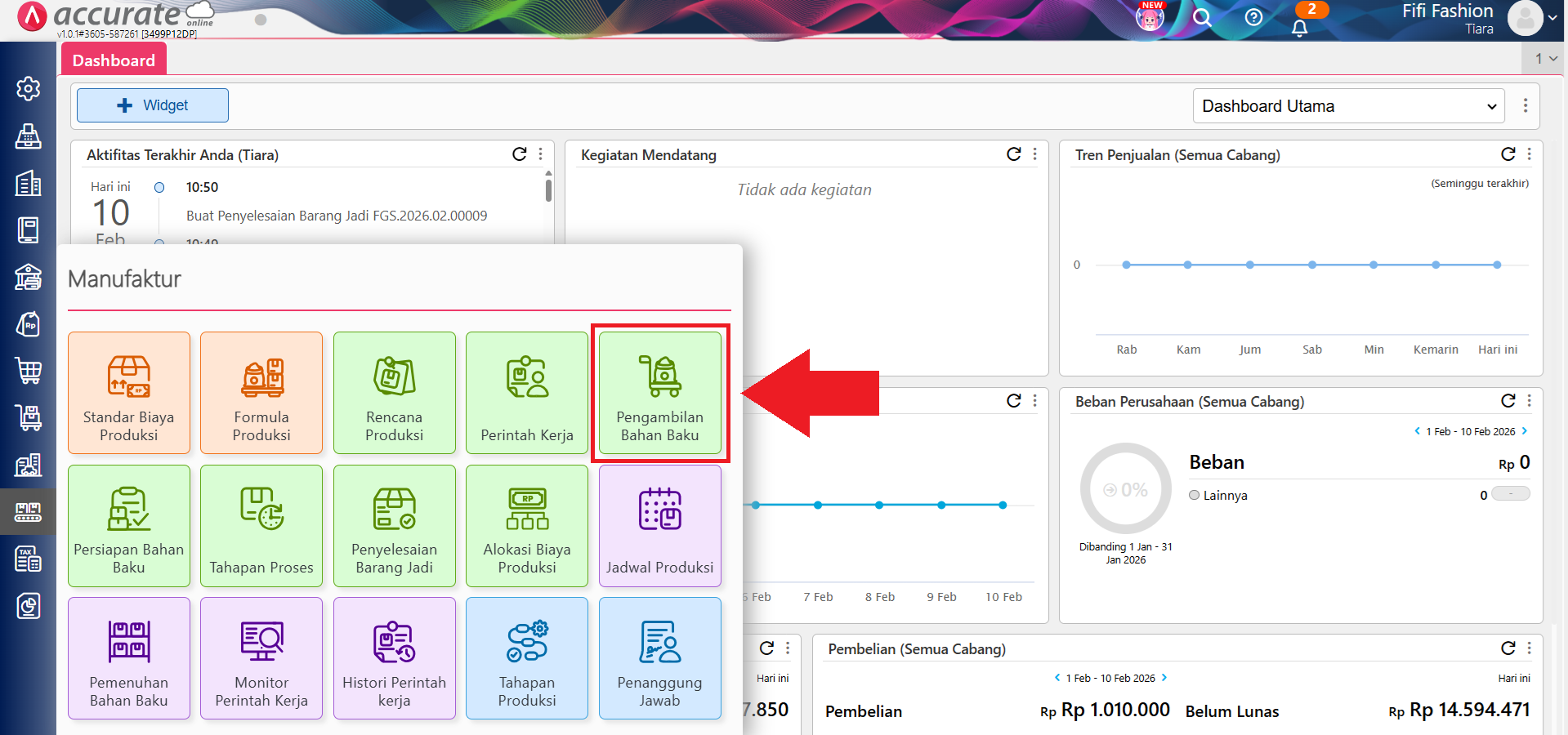Screen dimensions: 1568x735
Task: Open Standar Biaya Produksi tile
Action: pyautogui.click(x=129, y=393)
